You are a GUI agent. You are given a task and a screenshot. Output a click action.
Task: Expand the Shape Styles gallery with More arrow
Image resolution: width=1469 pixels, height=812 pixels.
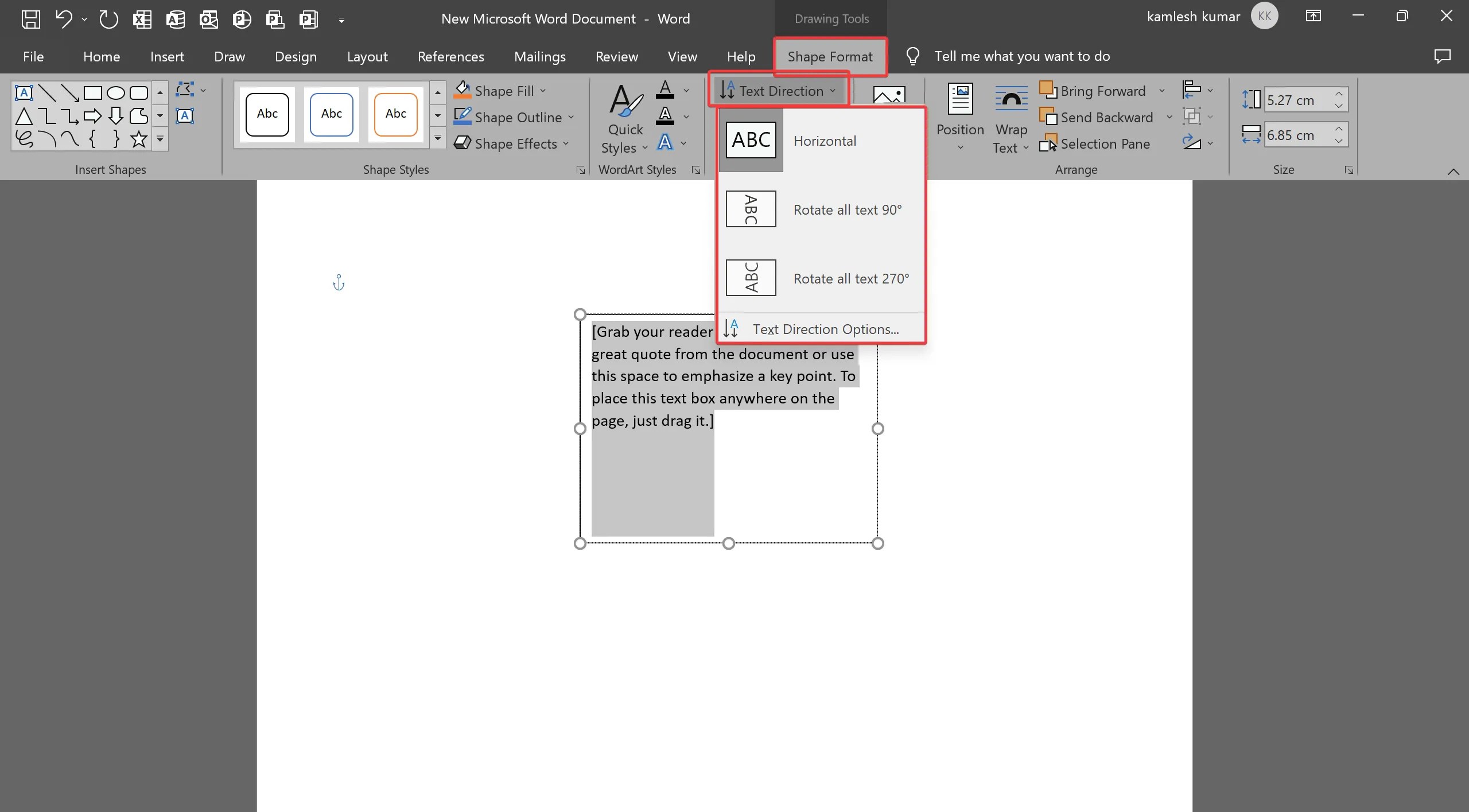point(437,138)
